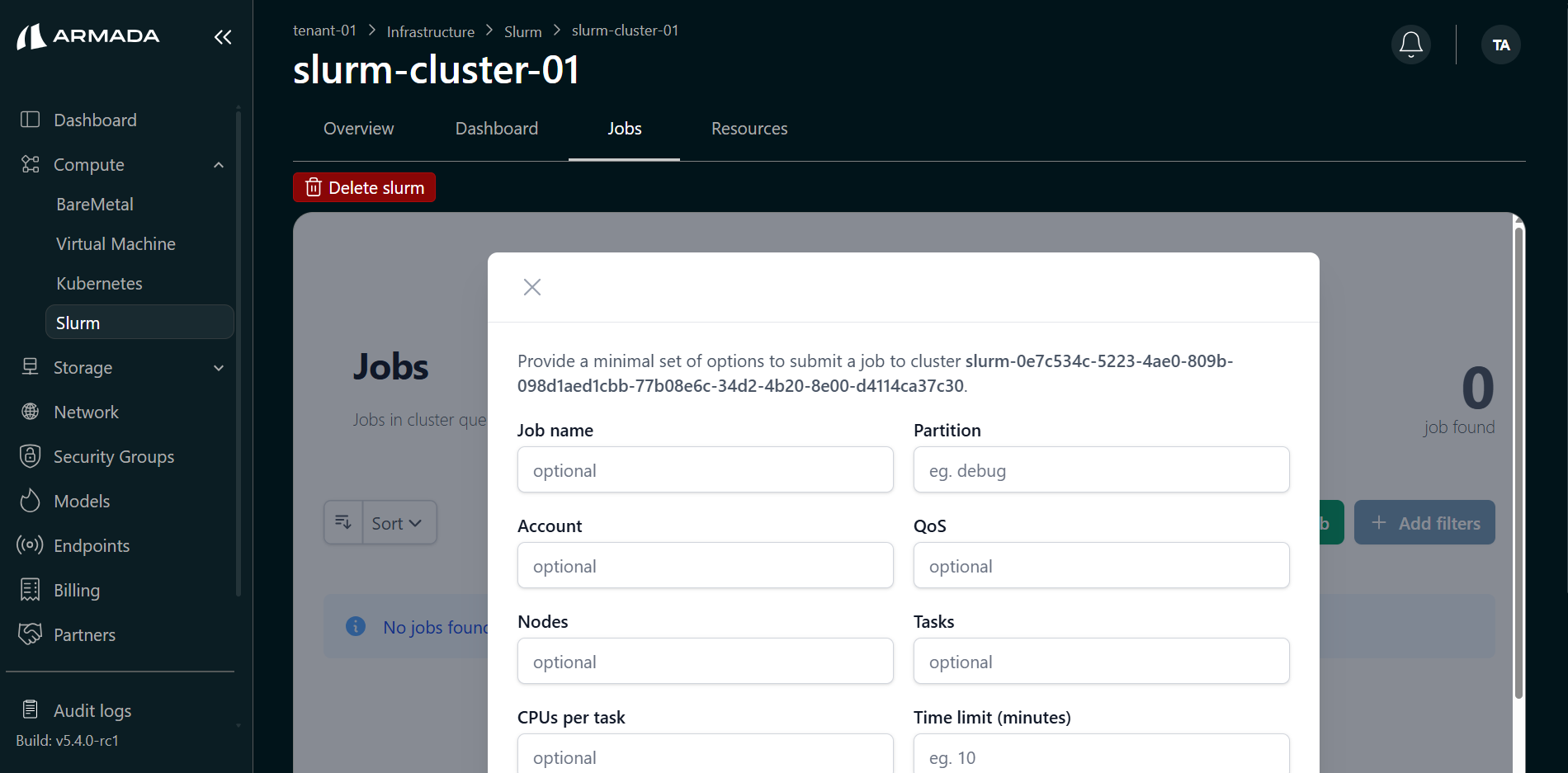Viewport: 1568px width, 773px height.
Task: Click the Storage sidebar icon
Action: tap(31, 367)
